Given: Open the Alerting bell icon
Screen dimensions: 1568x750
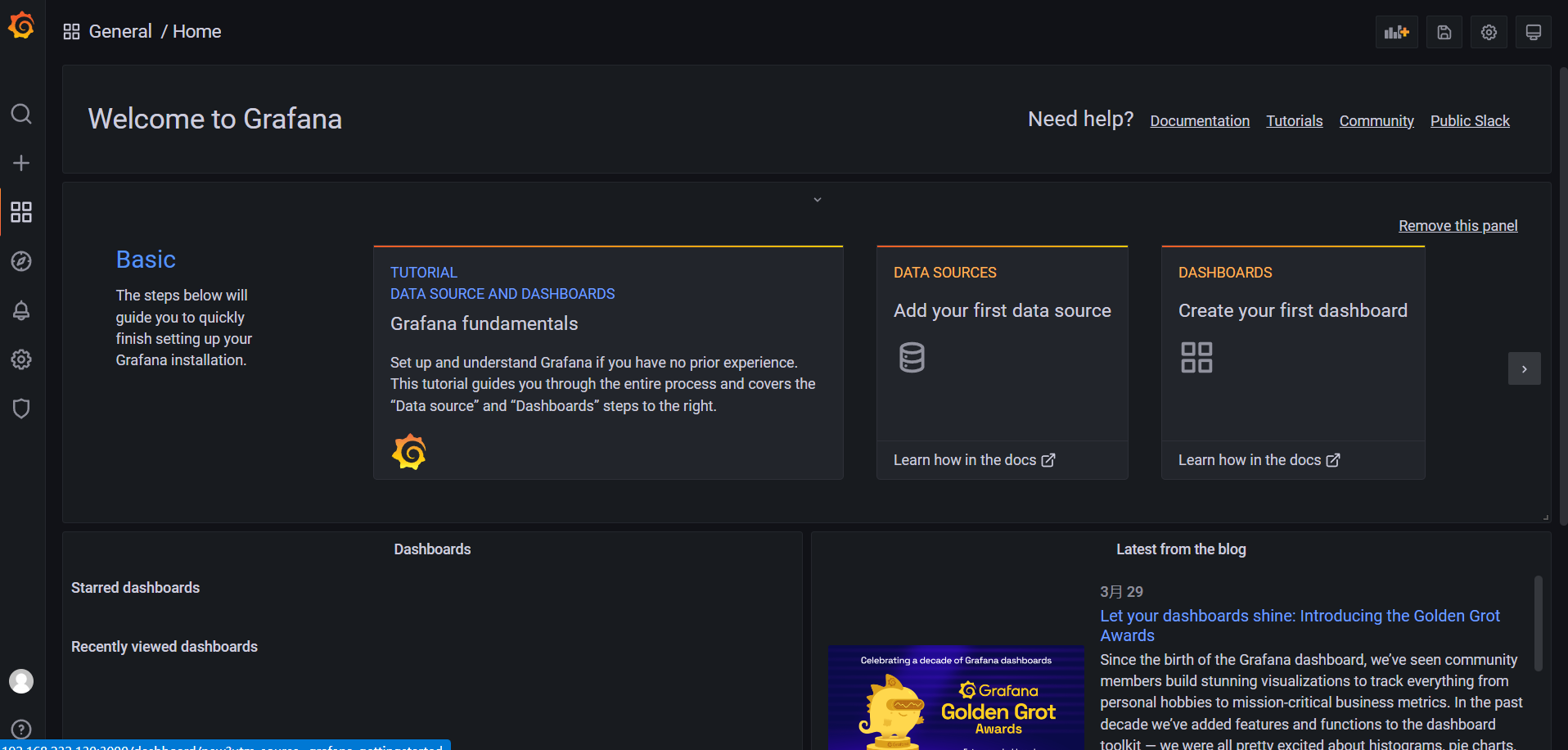Looking at the screenshot, I should click(x=21, y=310).
